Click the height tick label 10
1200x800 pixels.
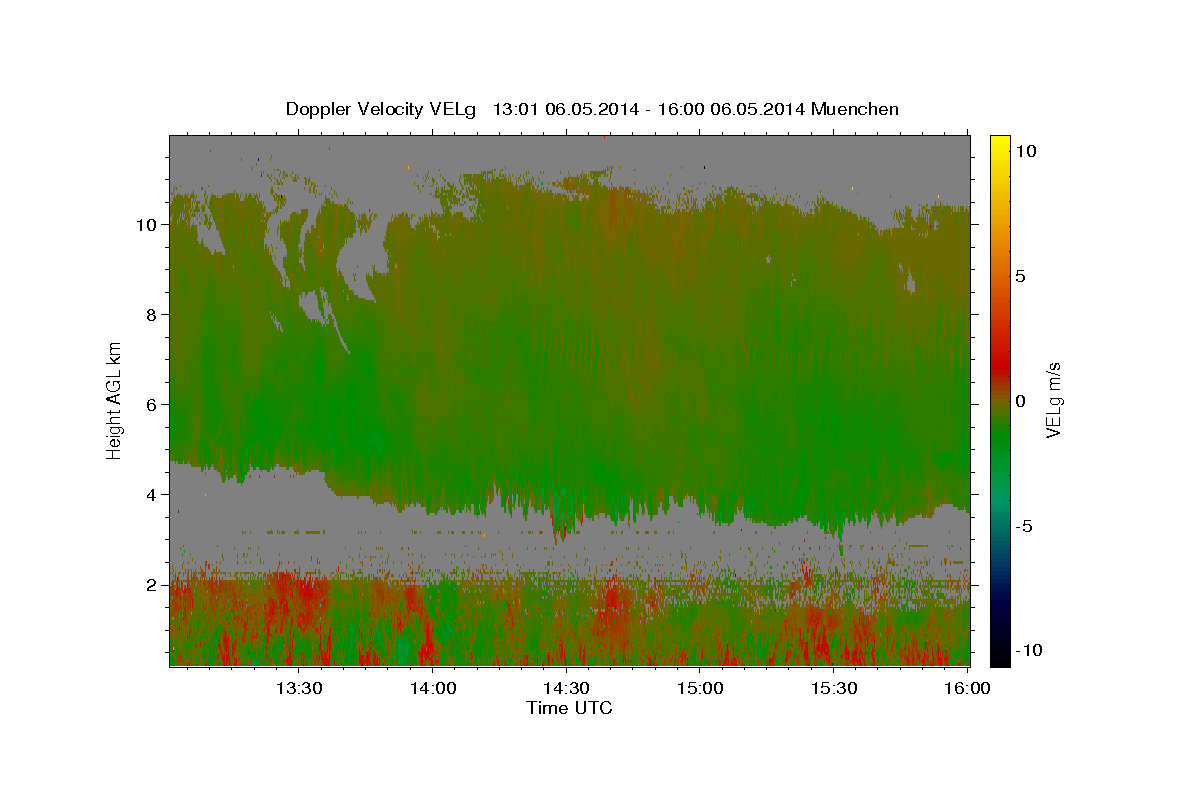point(146,225)
